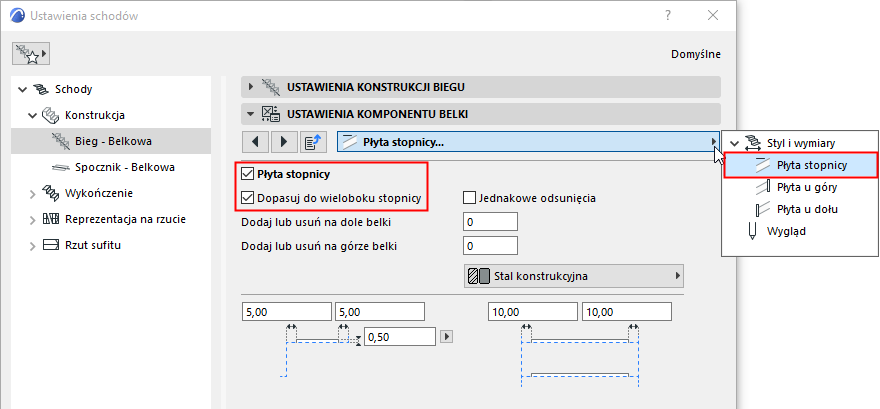Select Schody in the tree
The width and height of the screenshot is (880, 409).
pyautogui.click(x=74, y=89)
